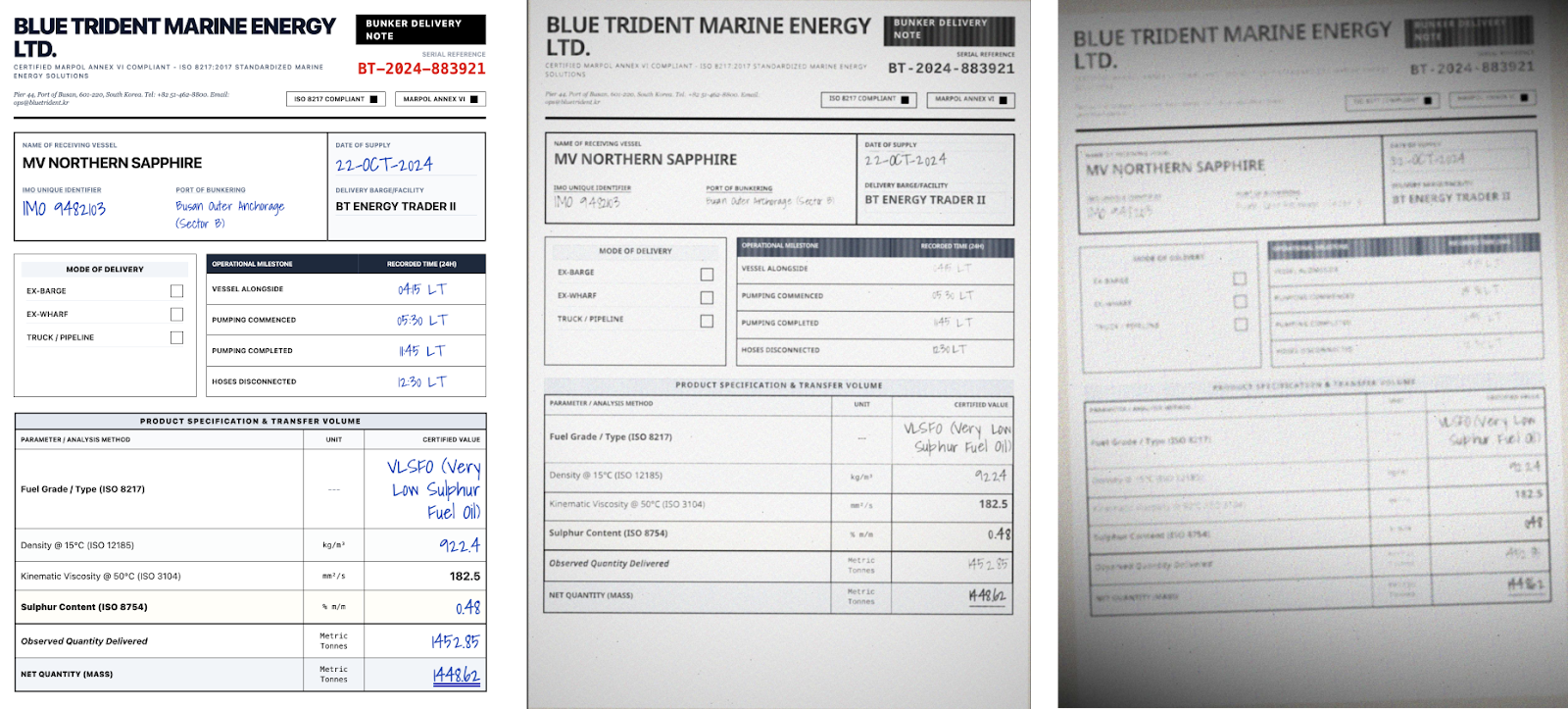Click ISO 8217 COMPLIANT box in the gray scanned copy
Image resolution: width=1568 pixels, height=709 pixels.
(x=868, y=99)
